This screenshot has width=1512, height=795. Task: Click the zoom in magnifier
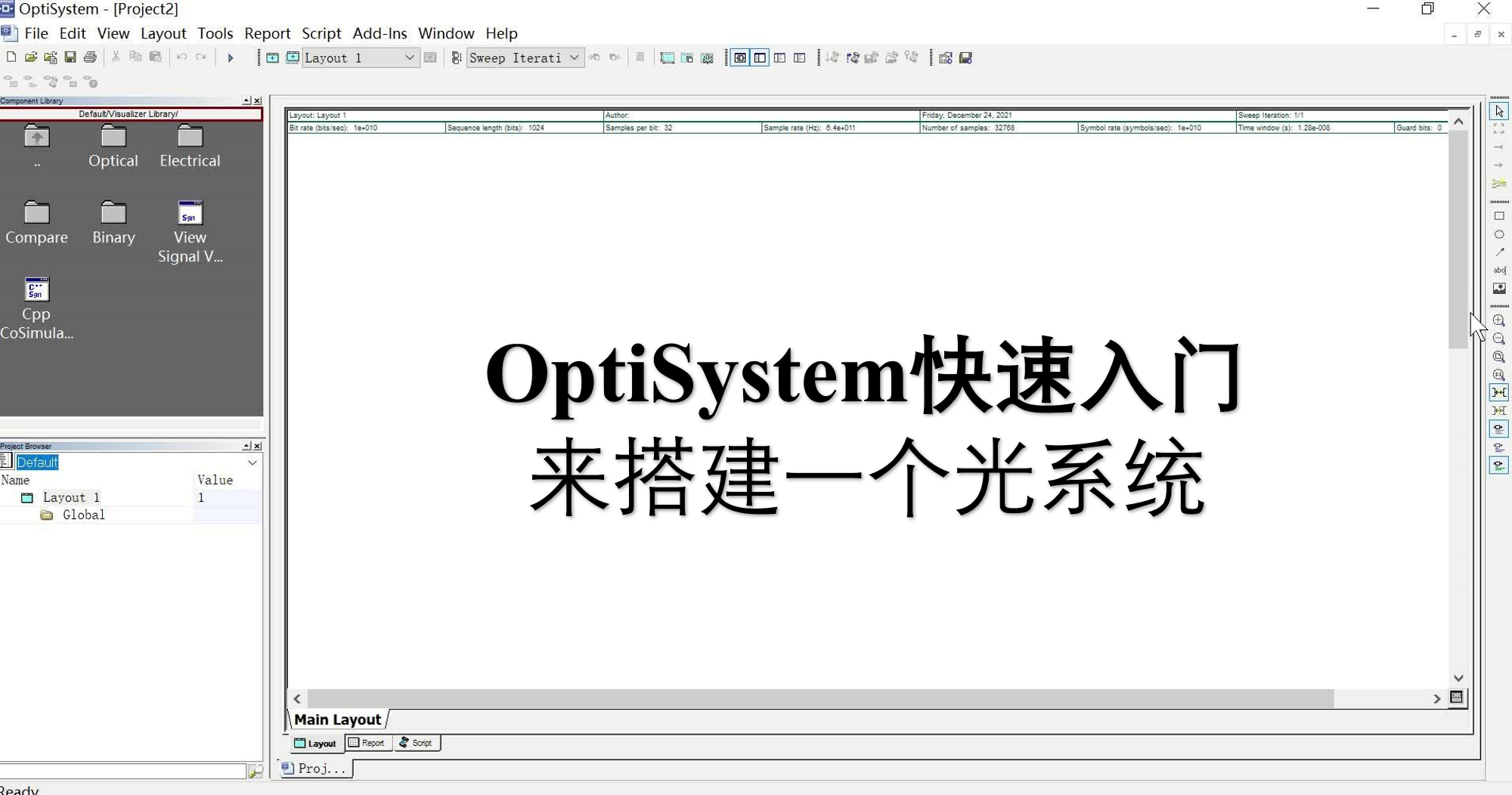click(x=1499, y=320)
